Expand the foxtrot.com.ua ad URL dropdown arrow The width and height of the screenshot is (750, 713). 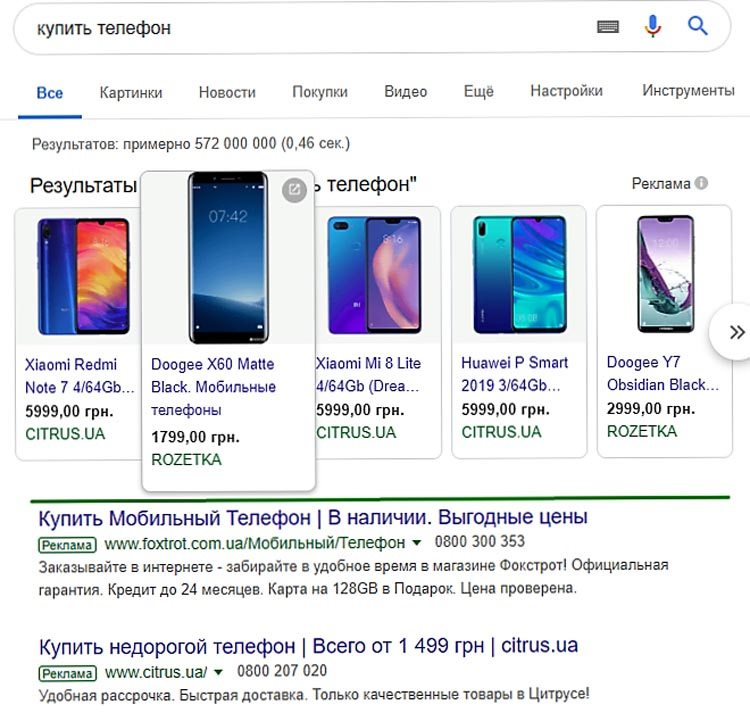pyautogui.click(x=417, y=542)
